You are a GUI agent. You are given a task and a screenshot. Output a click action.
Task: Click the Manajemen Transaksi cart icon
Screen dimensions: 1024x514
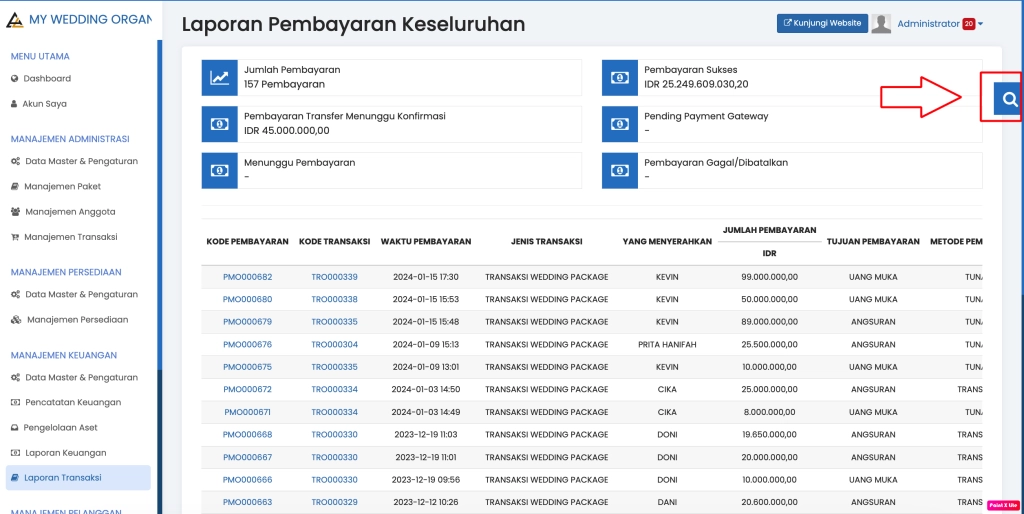pyautogui.click(x=15, y=237)
